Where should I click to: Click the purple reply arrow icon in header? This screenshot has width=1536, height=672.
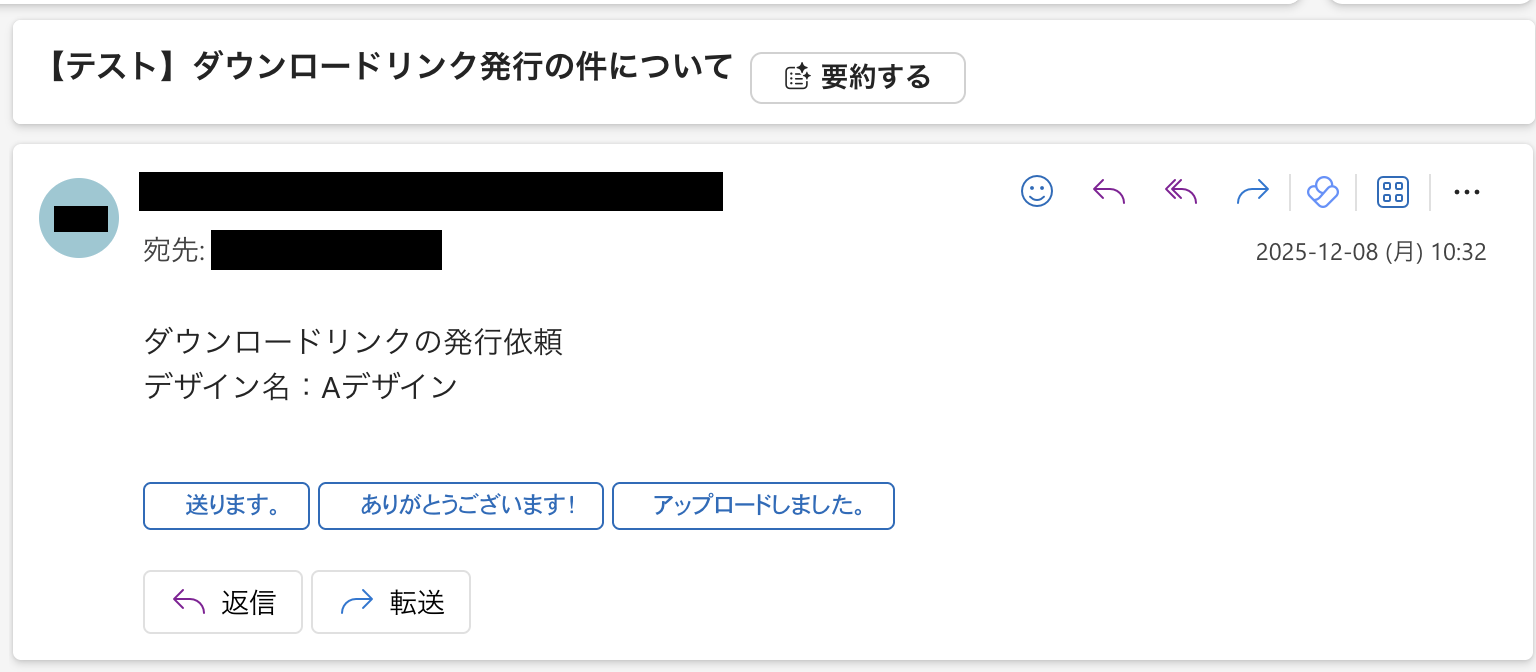pyautogui.click(x=1109, y=191)
